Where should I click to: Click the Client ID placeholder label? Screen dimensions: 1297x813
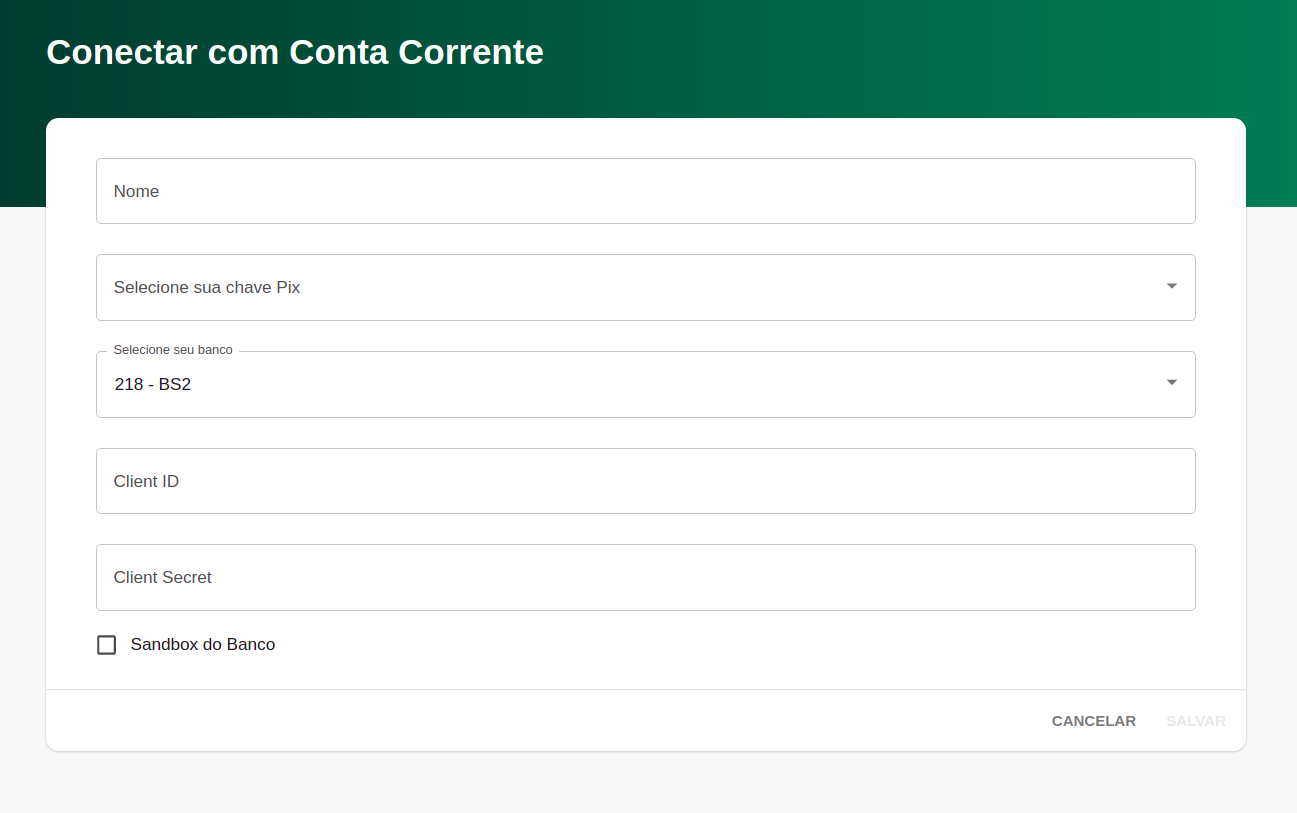146,481
